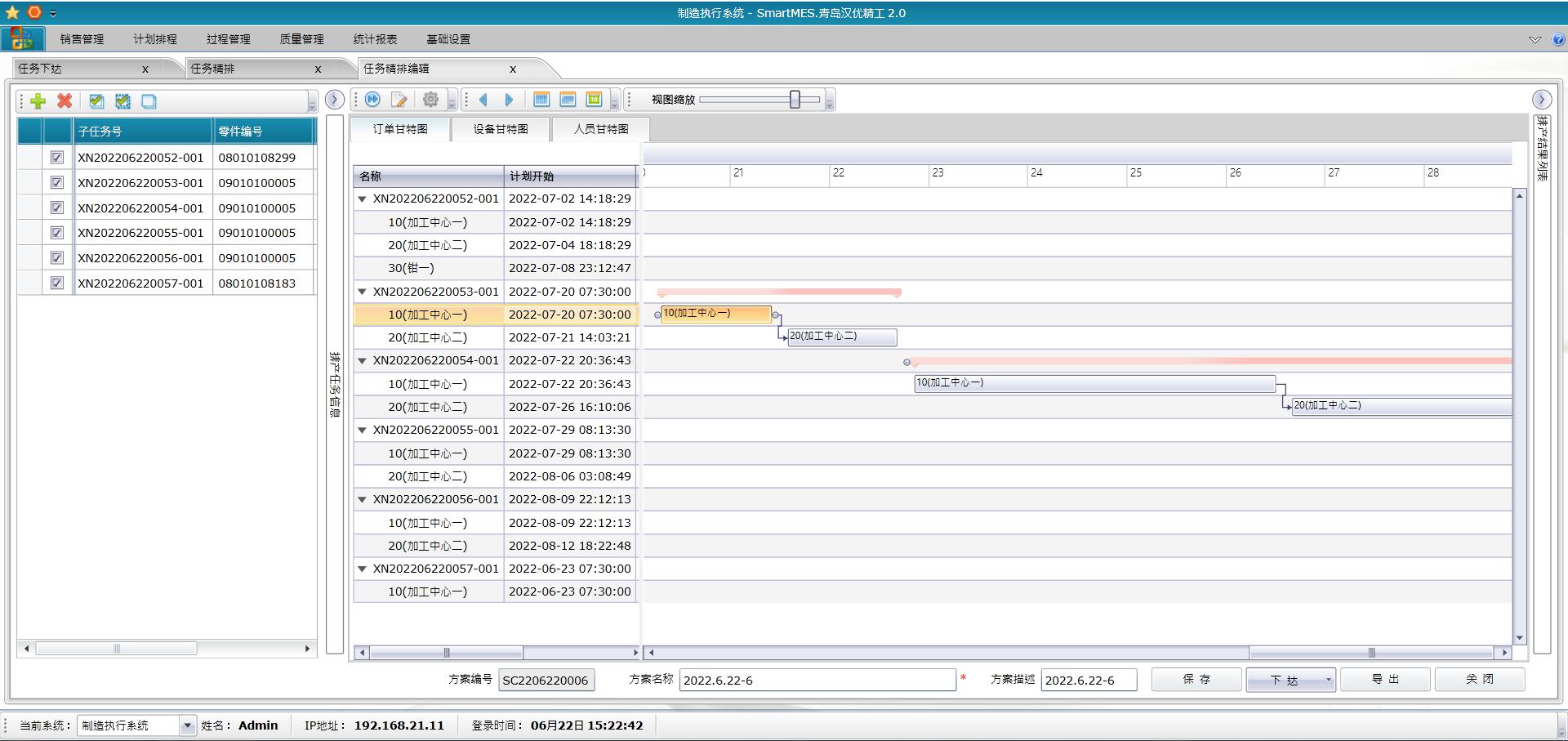Screen dimensions: 1568x741
Task: Click the green plus add task icon
Action: (x=38, y=100)
